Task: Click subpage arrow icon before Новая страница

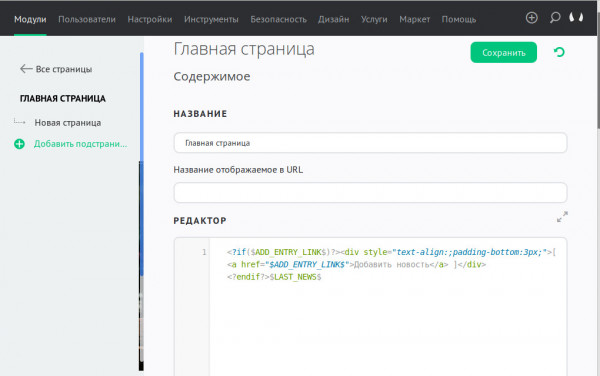Action: click(x=20, y=122)
